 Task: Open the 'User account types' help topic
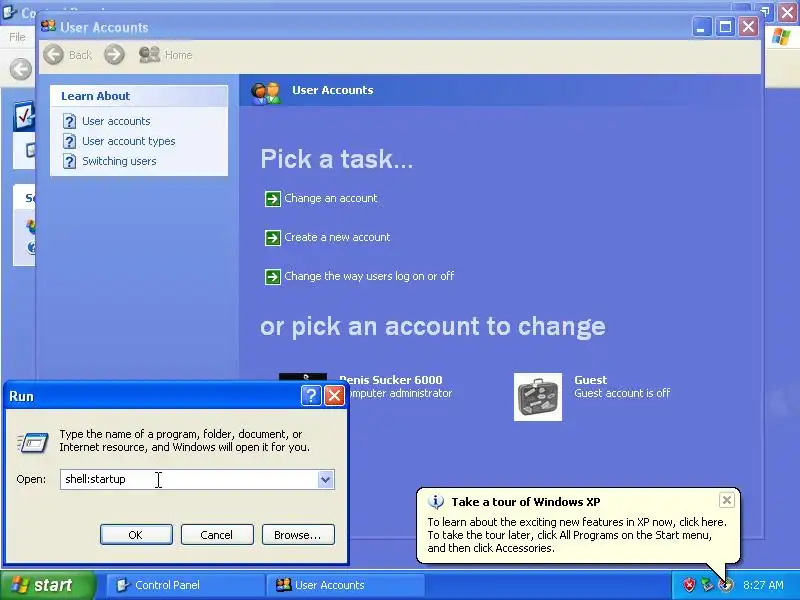[129, 141]
